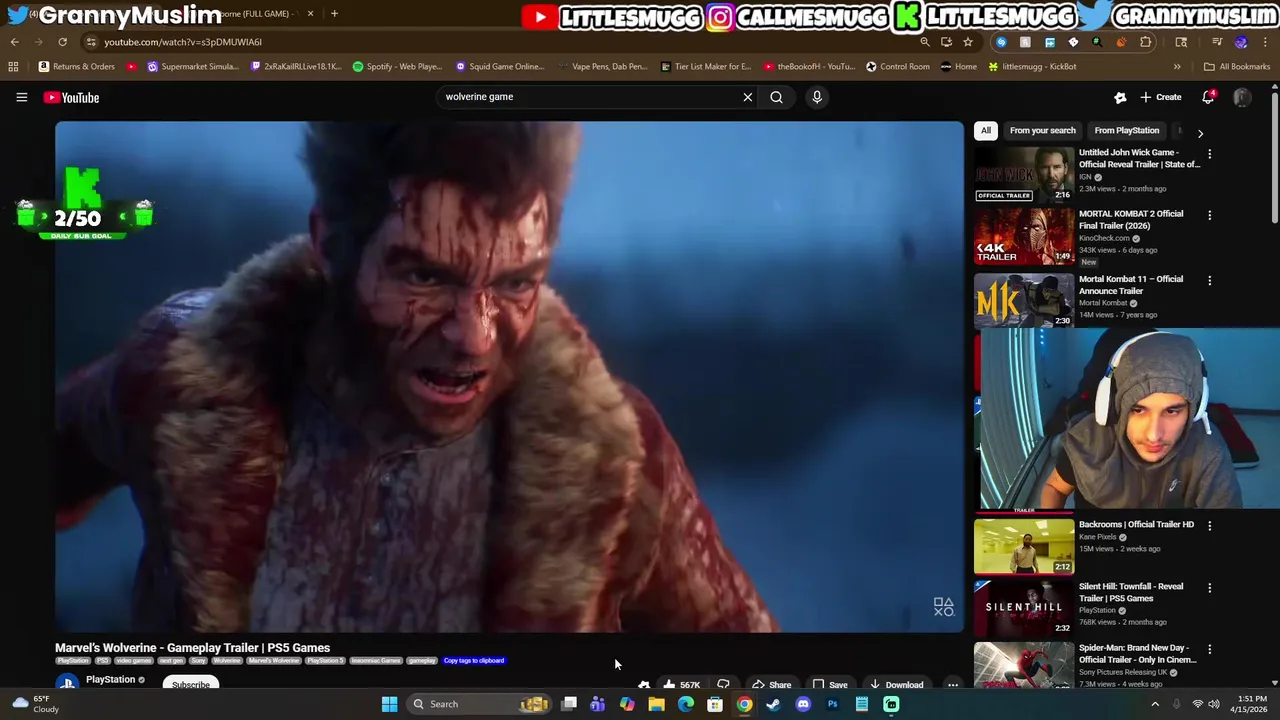1280x720 pixels.
Task: Open the 'Spotify - Web Player' bookmark
Action: (397, 67)
